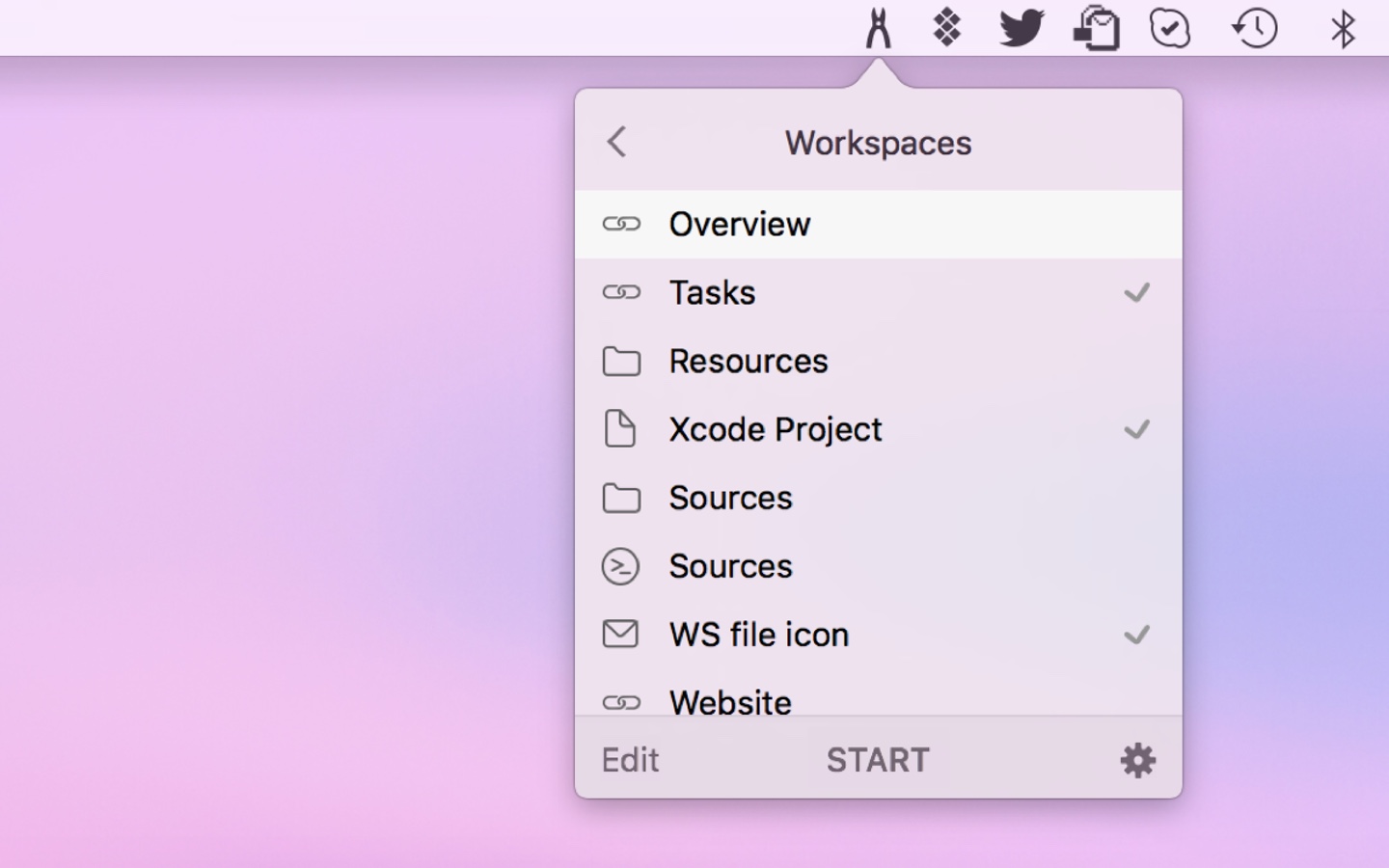Select the Website workspace entry
Viewport: 1389px width, 868px height.
pos(730,702)
